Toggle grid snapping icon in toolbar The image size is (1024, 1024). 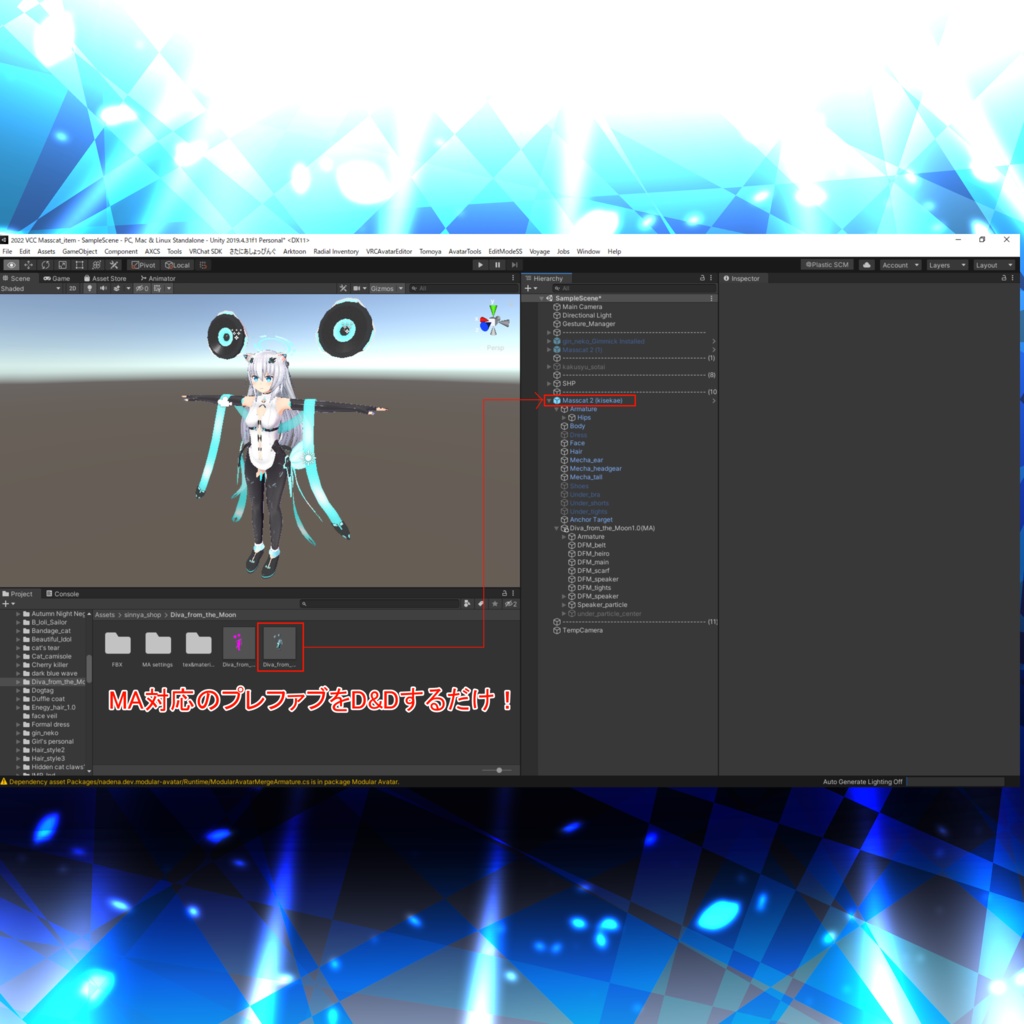203,265
